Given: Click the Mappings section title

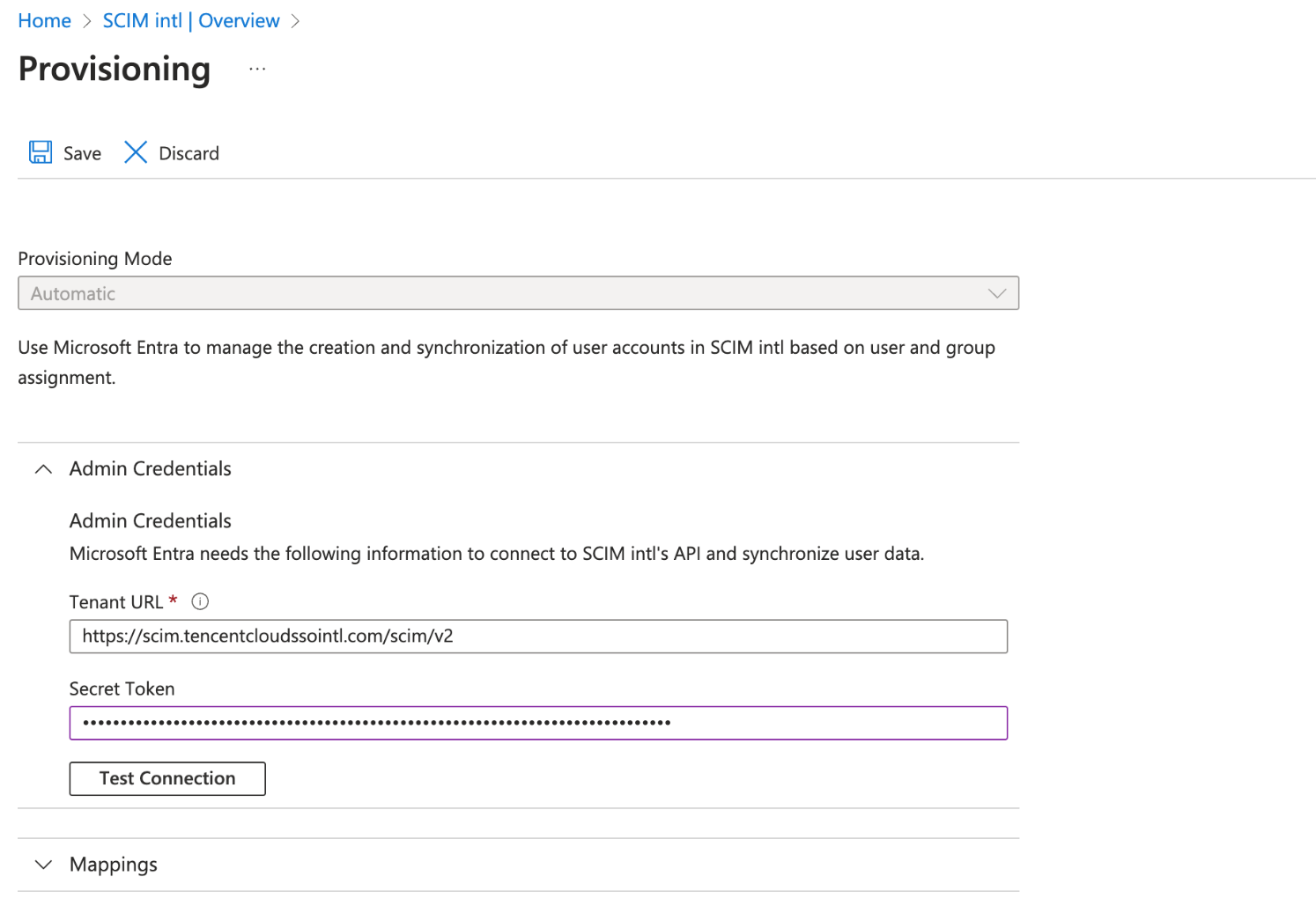Looking at the screenshot, I should [x=114, y=865].
